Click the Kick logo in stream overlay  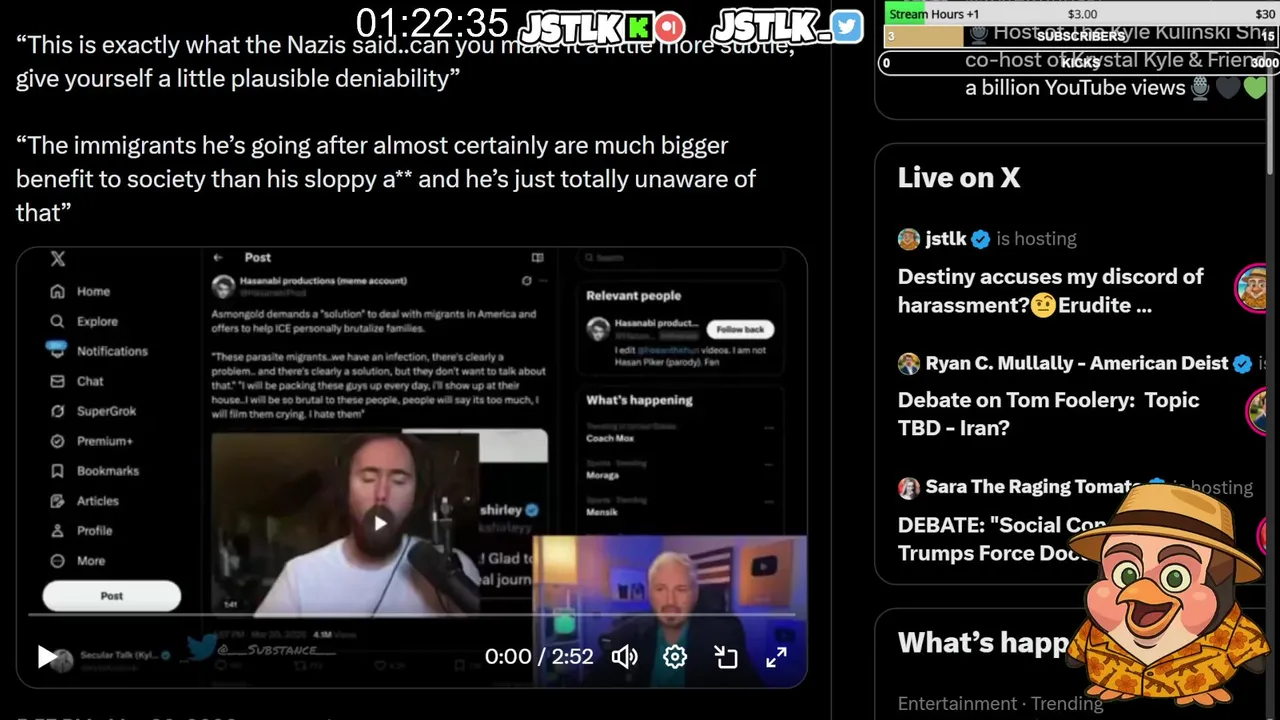click(x=637, y=27)
